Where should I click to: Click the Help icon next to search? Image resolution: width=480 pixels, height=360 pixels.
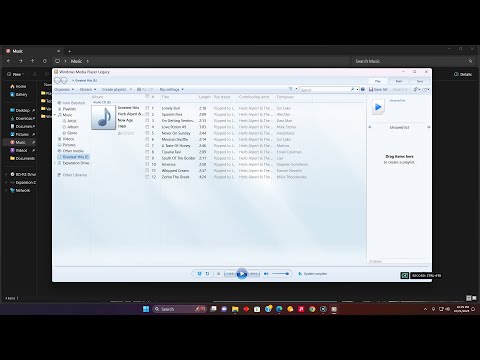363,89
